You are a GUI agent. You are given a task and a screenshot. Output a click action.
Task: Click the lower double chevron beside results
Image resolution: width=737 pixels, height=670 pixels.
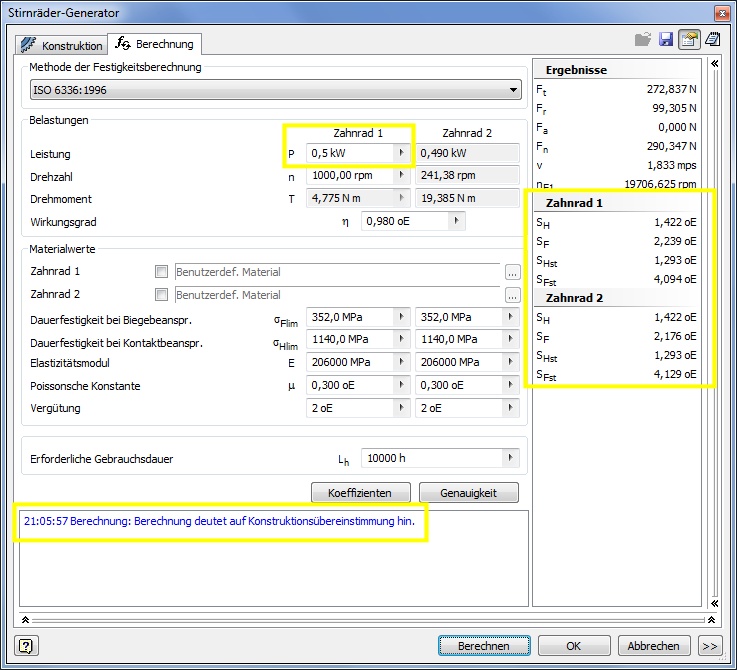point(714,603)
